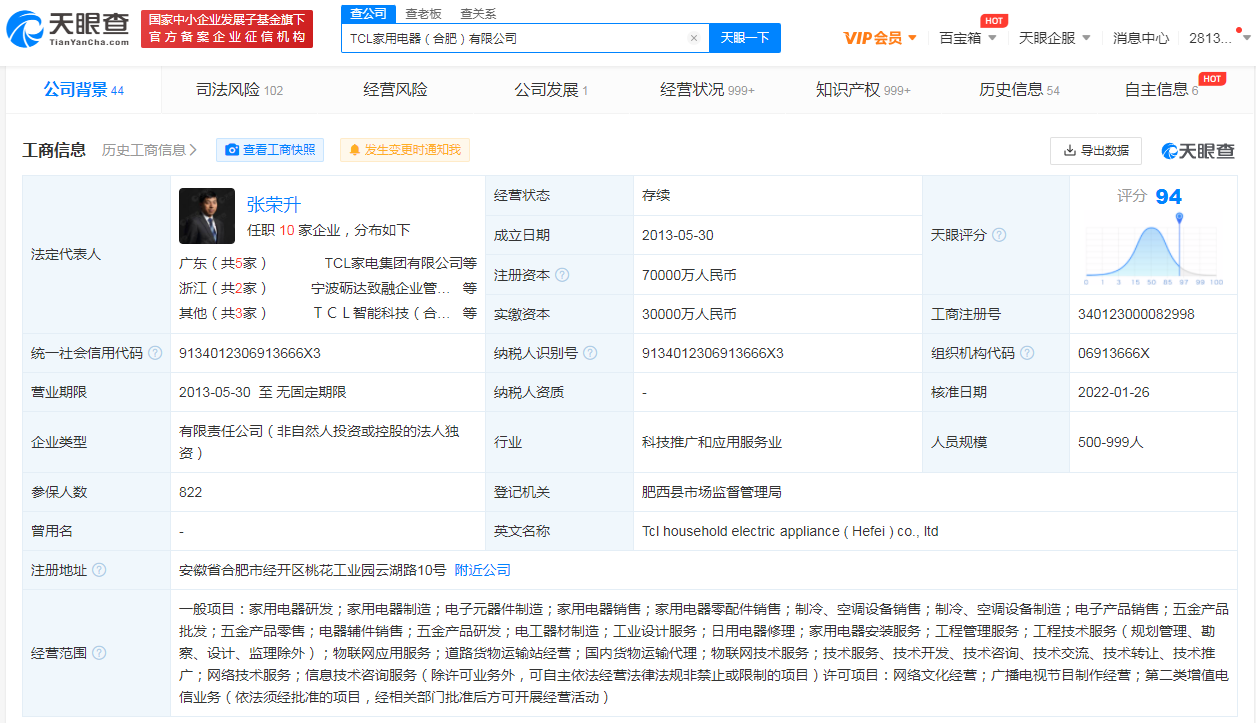Viewport: 1256px width, 723px height.
Task: Click the 其他（共3家） distribution entry
Action: 223,313
